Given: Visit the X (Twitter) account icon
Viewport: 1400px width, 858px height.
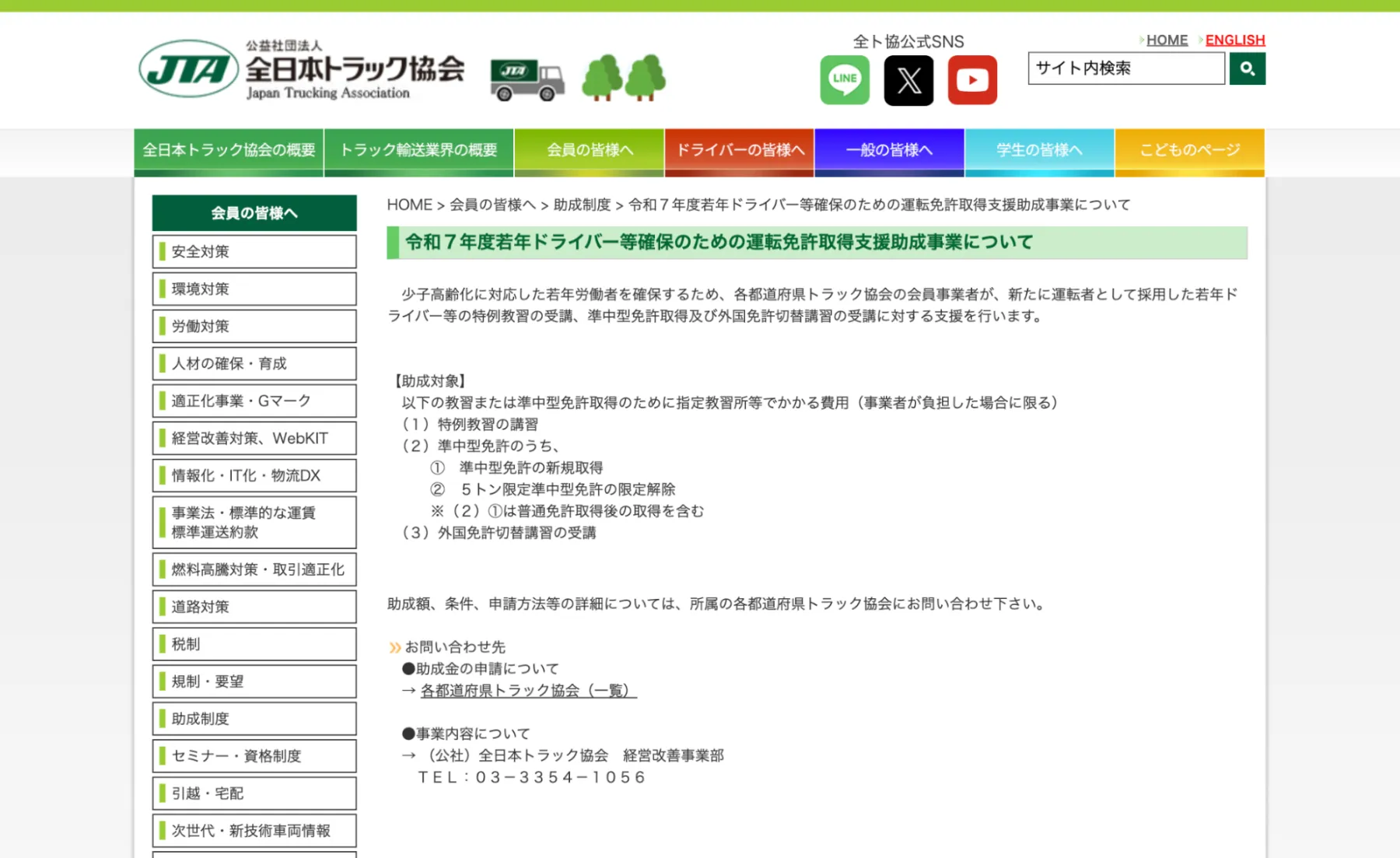Looking at the screenshot, I should point(908,79).
